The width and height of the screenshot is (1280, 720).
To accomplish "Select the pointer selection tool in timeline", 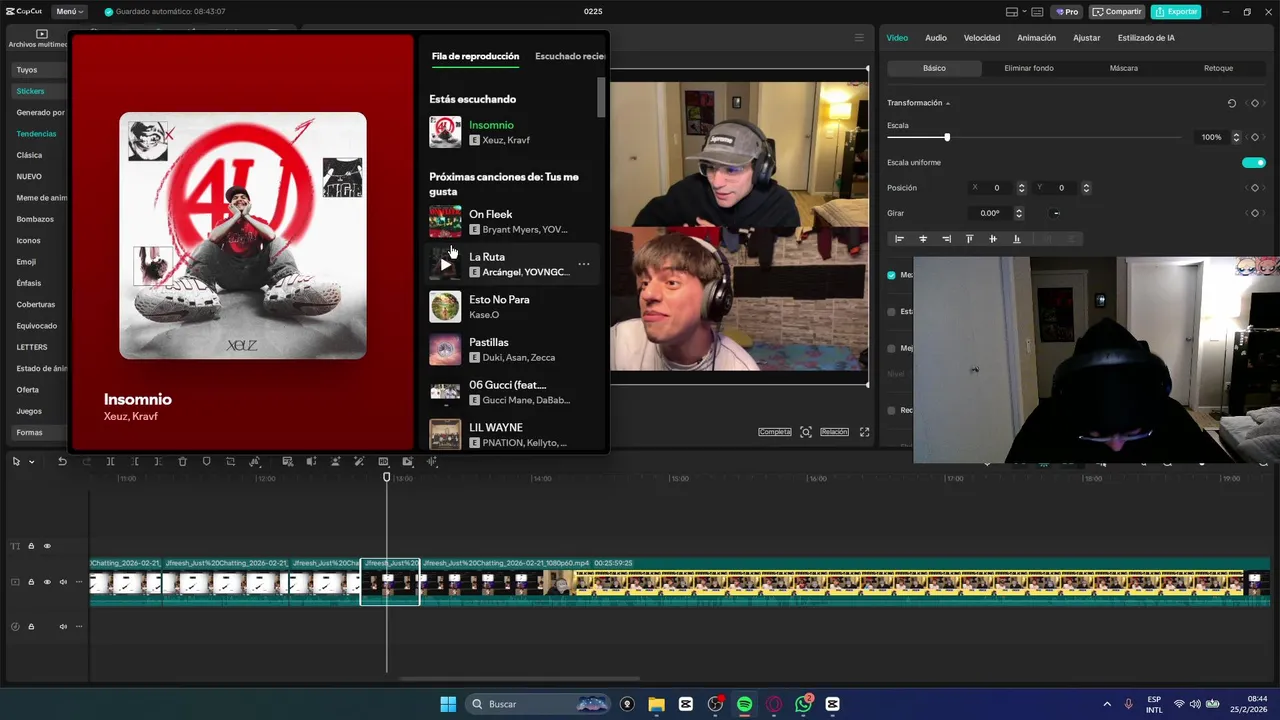I will click(x=16, y=462).
